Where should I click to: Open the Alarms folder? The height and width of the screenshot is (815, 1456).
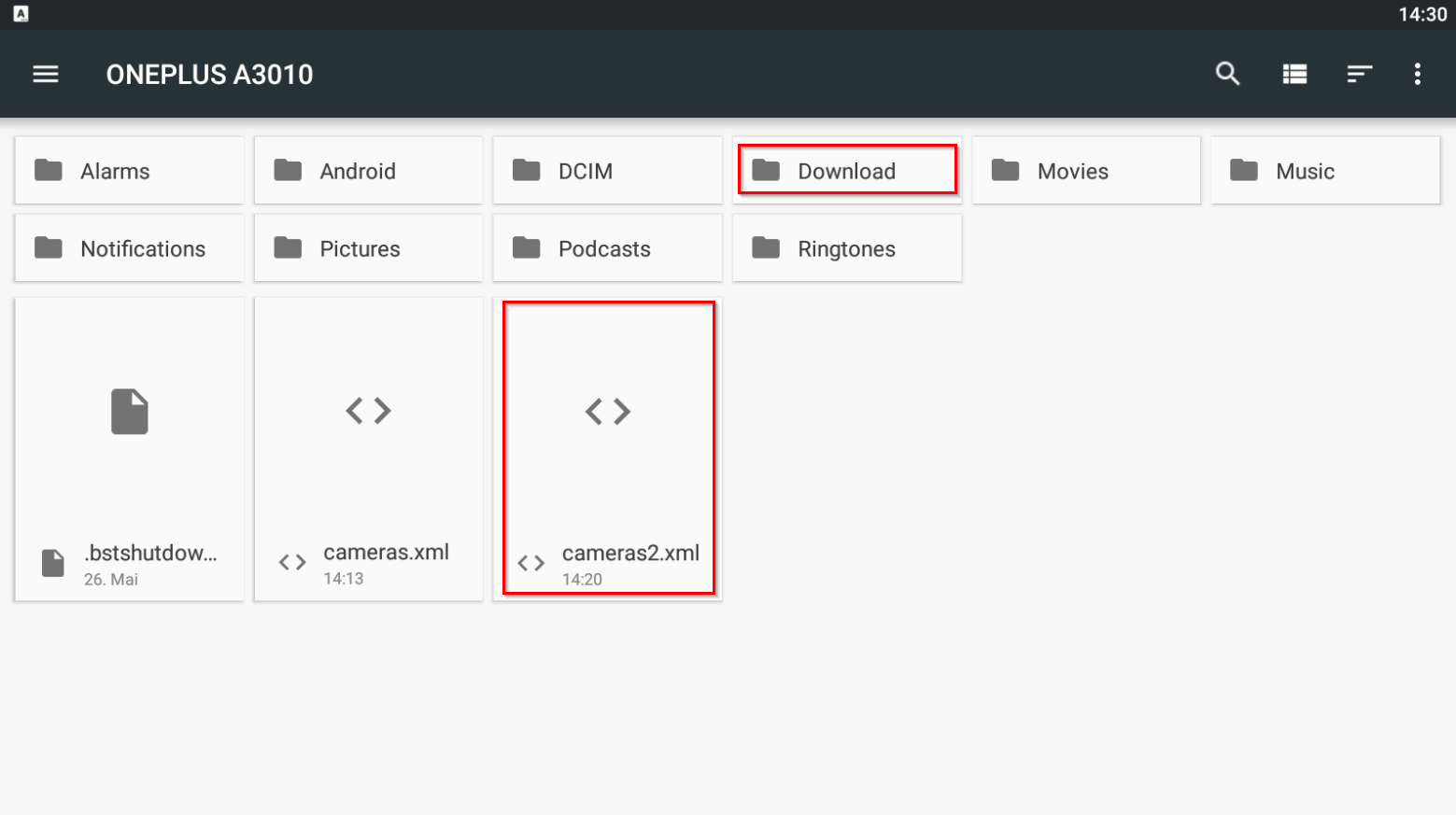click(x=129, y=171)
